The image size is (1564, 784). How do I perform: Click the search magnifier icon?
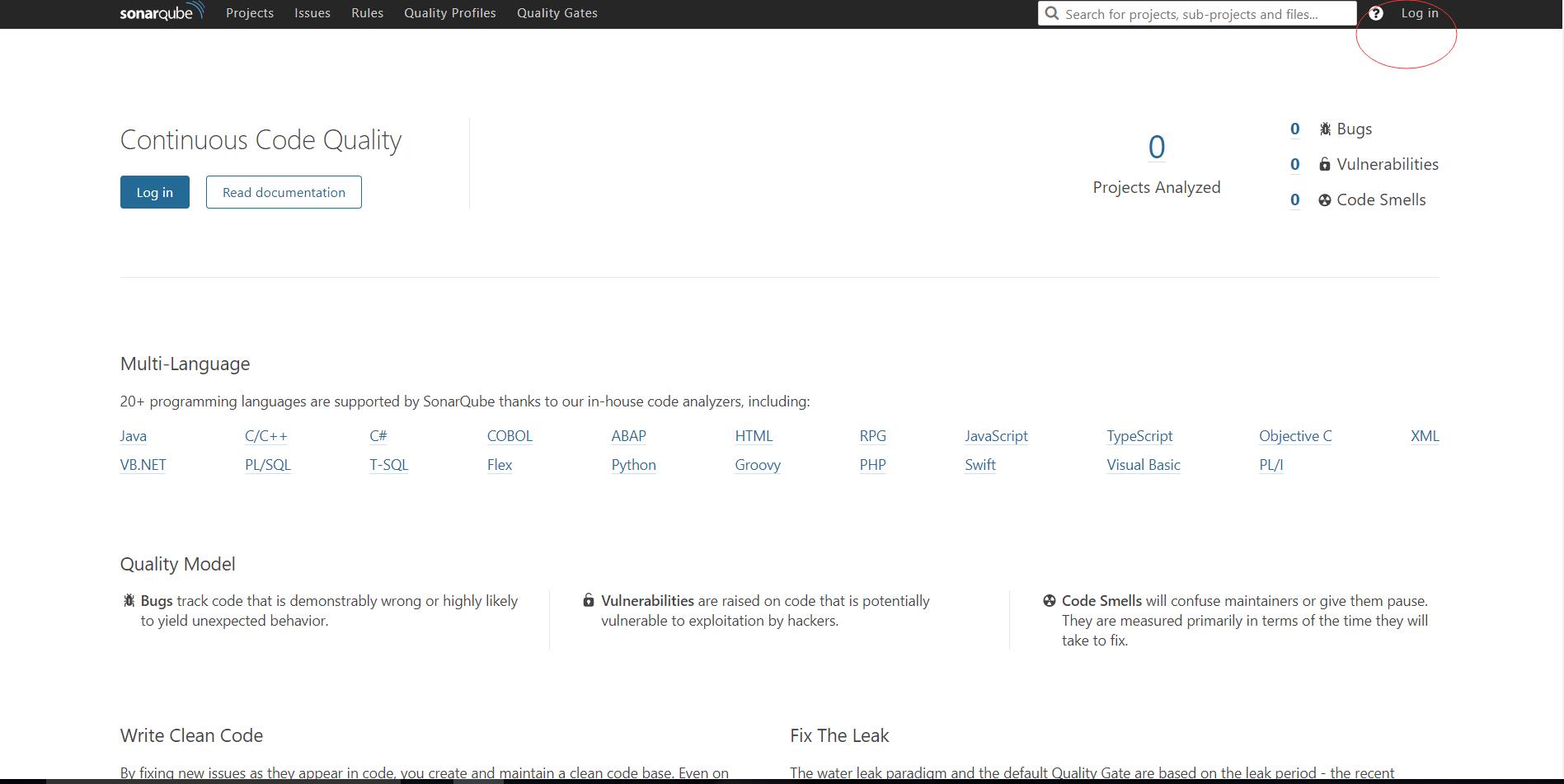click(1051, 13)
